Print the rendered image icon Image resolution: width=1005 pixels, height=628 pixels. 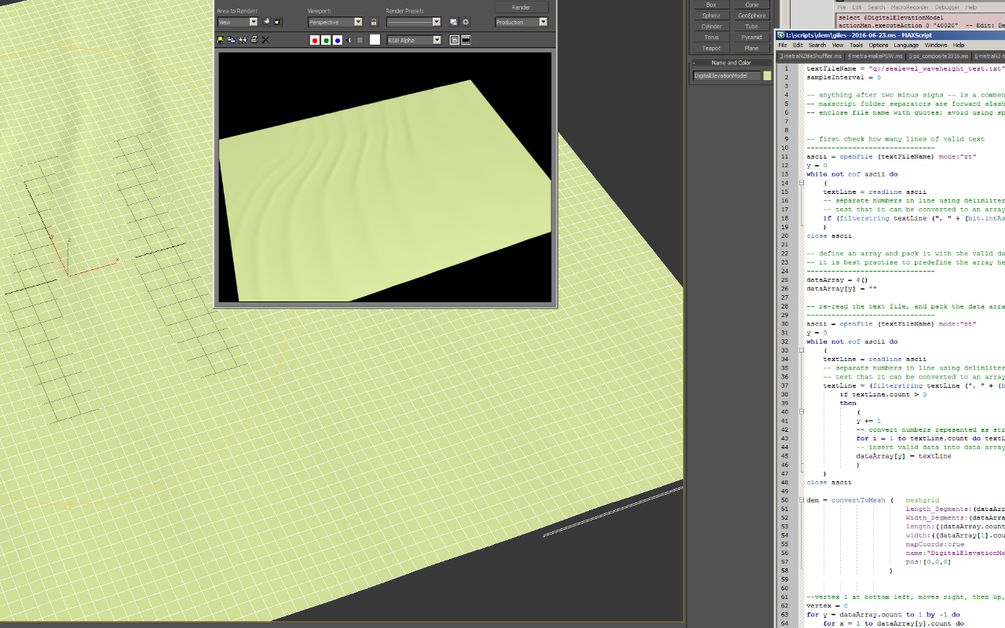click(x=254, y=40)
